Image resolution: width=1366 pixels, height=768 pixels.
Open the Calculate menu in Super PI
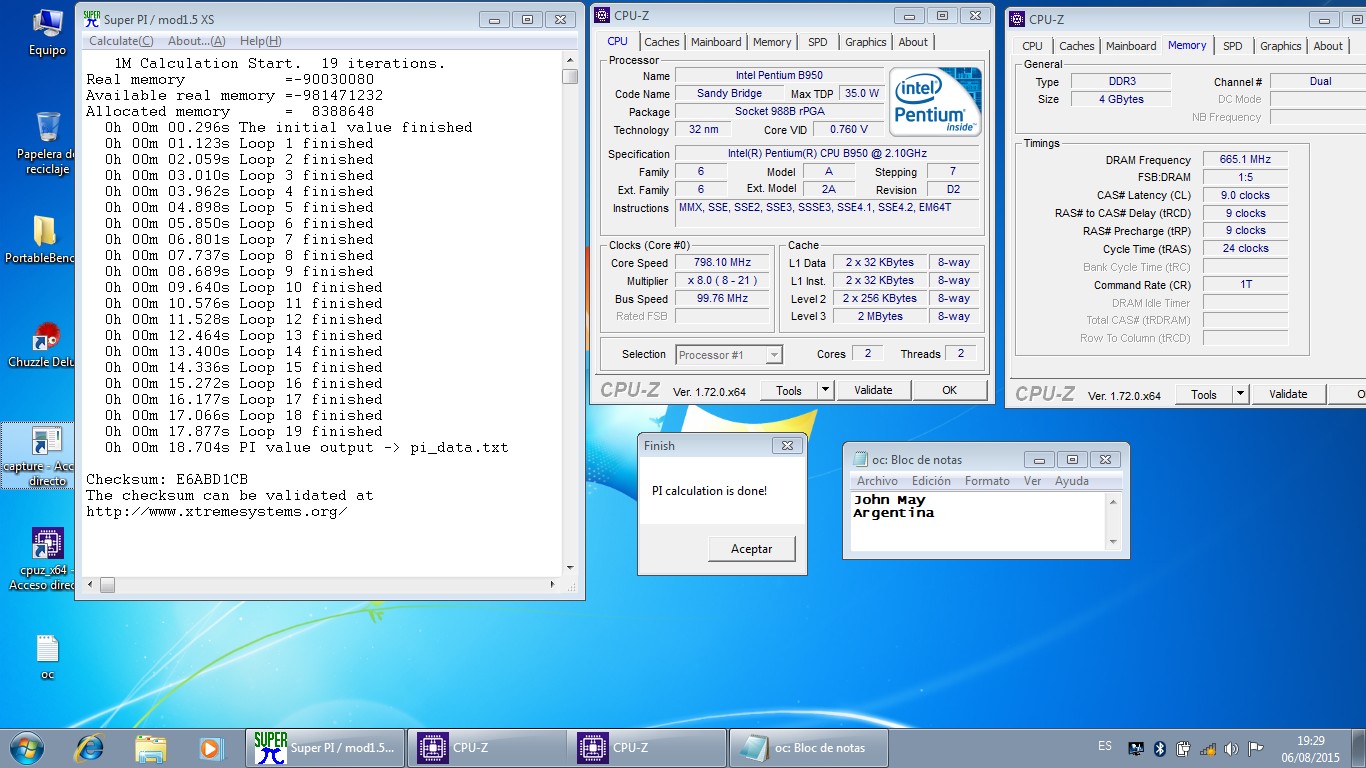[121, 41]
